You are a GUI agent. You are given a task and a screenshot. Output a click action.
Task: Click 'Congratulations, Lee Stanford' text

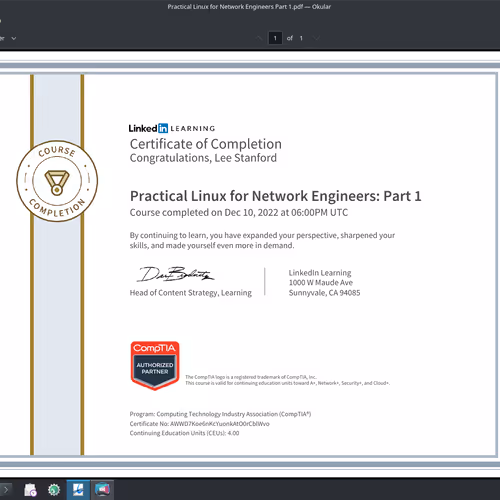click(203, 158)
